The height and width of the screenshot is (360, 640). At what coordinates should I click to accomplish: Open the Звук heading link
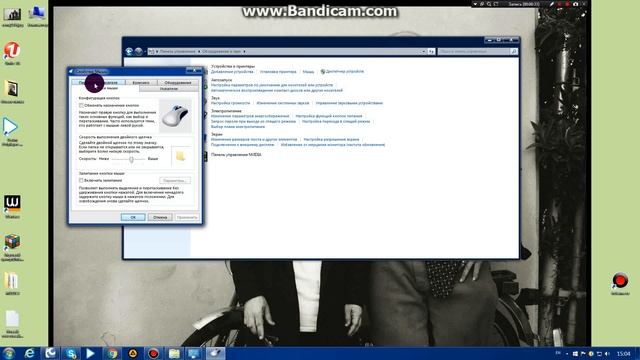215,98
